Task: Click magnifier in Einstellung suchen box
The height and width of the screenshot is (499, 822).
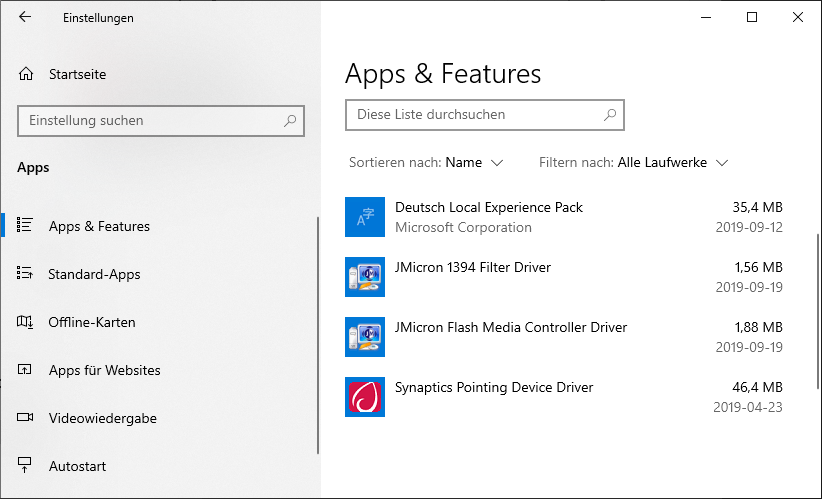Action: tap(290, 121)
